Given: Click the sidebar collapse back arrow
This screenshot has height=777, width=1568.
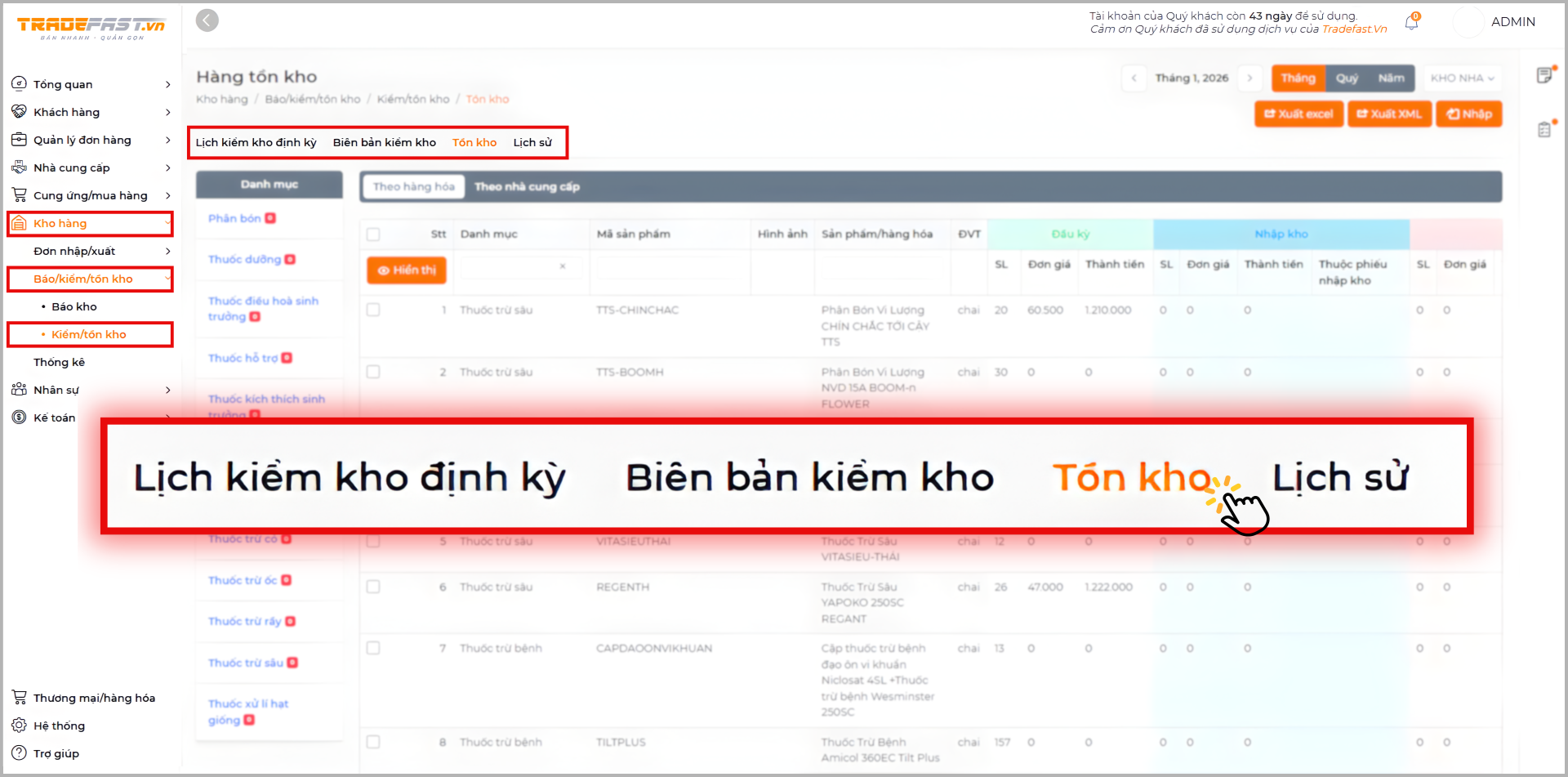Looking at the screenshot, I should click(207, 20).
